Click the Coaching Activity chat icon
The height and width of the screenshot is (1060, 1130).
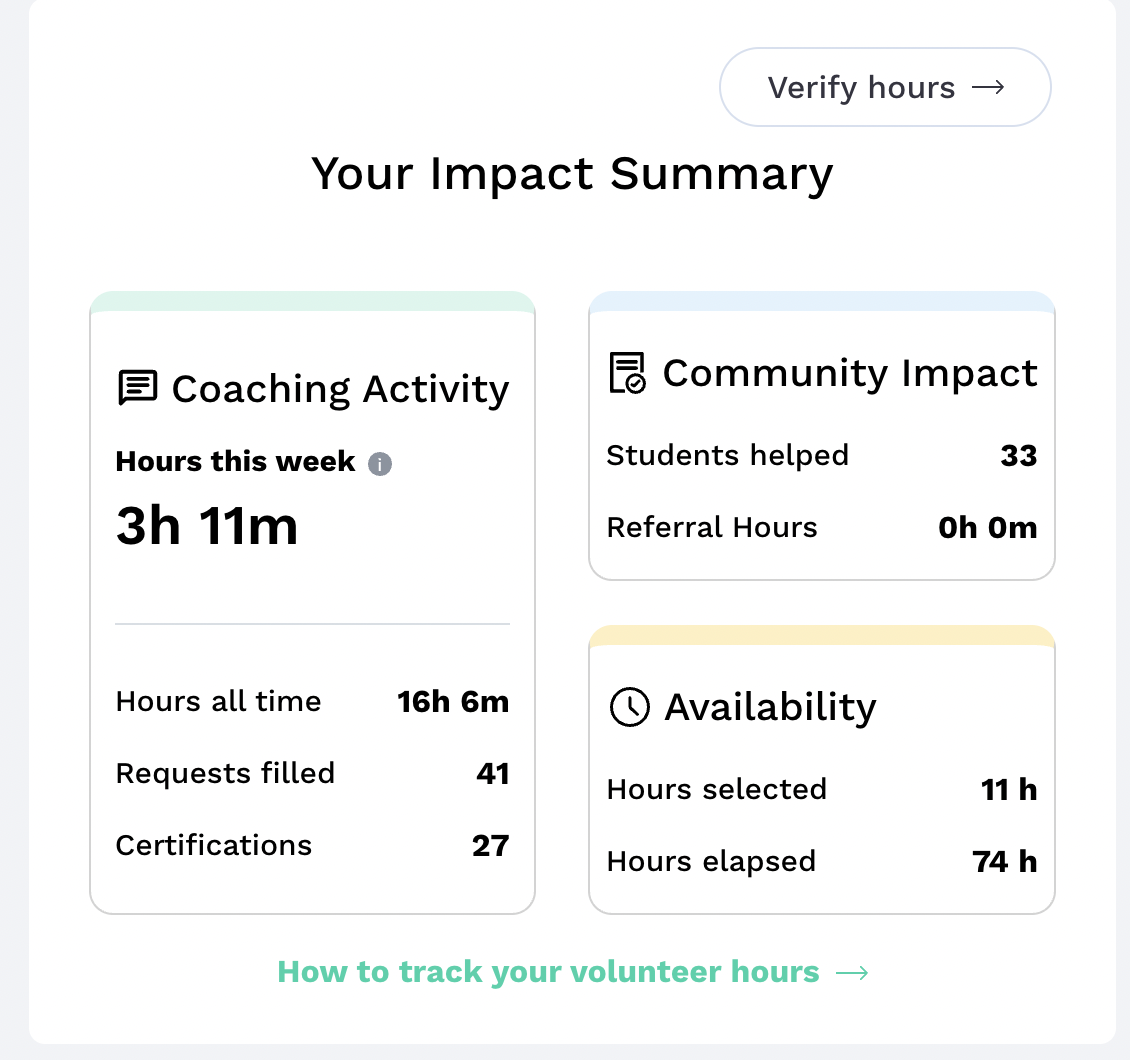(137, 388)
